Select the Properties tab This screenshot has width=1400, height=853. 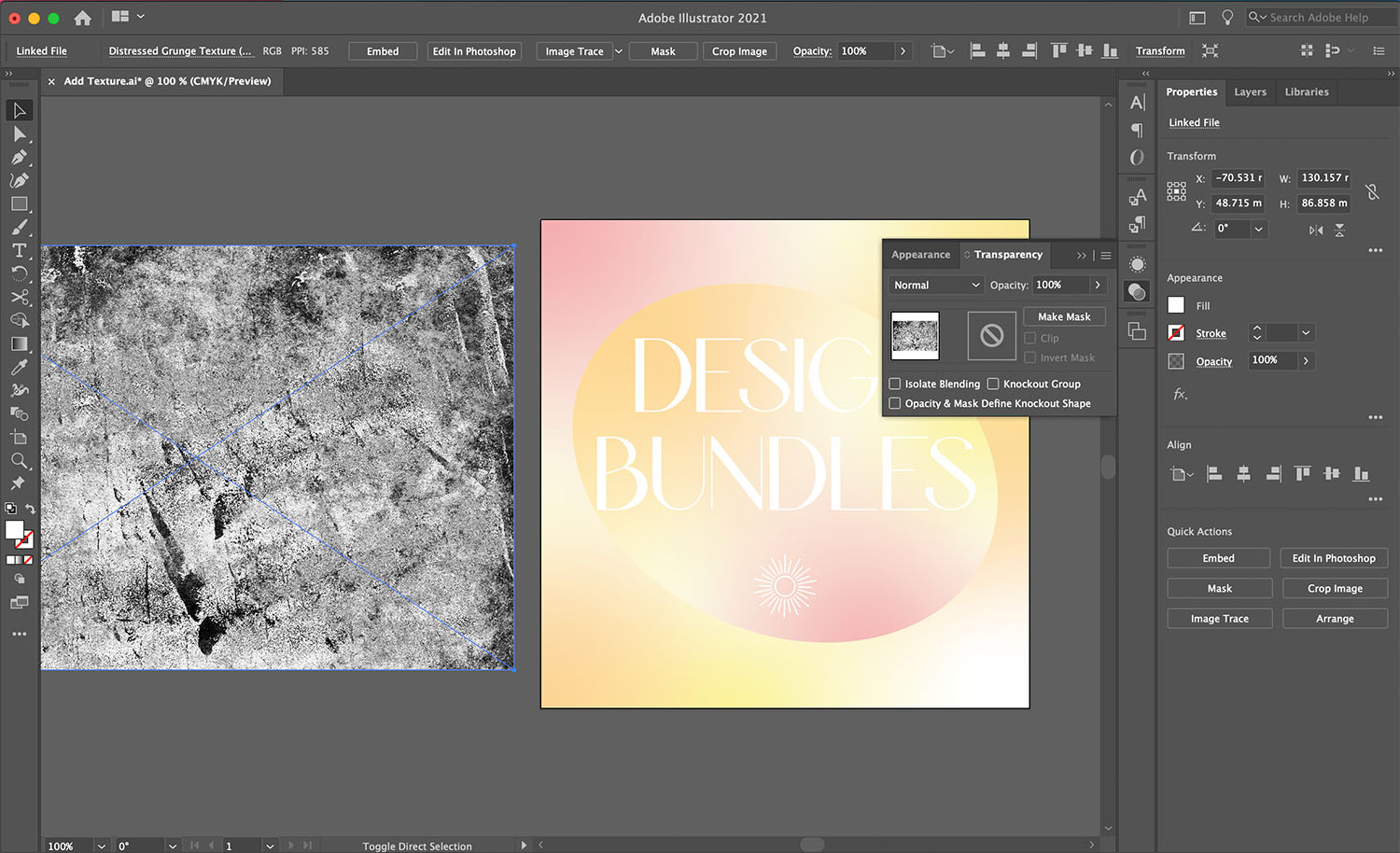[1191, 91]
